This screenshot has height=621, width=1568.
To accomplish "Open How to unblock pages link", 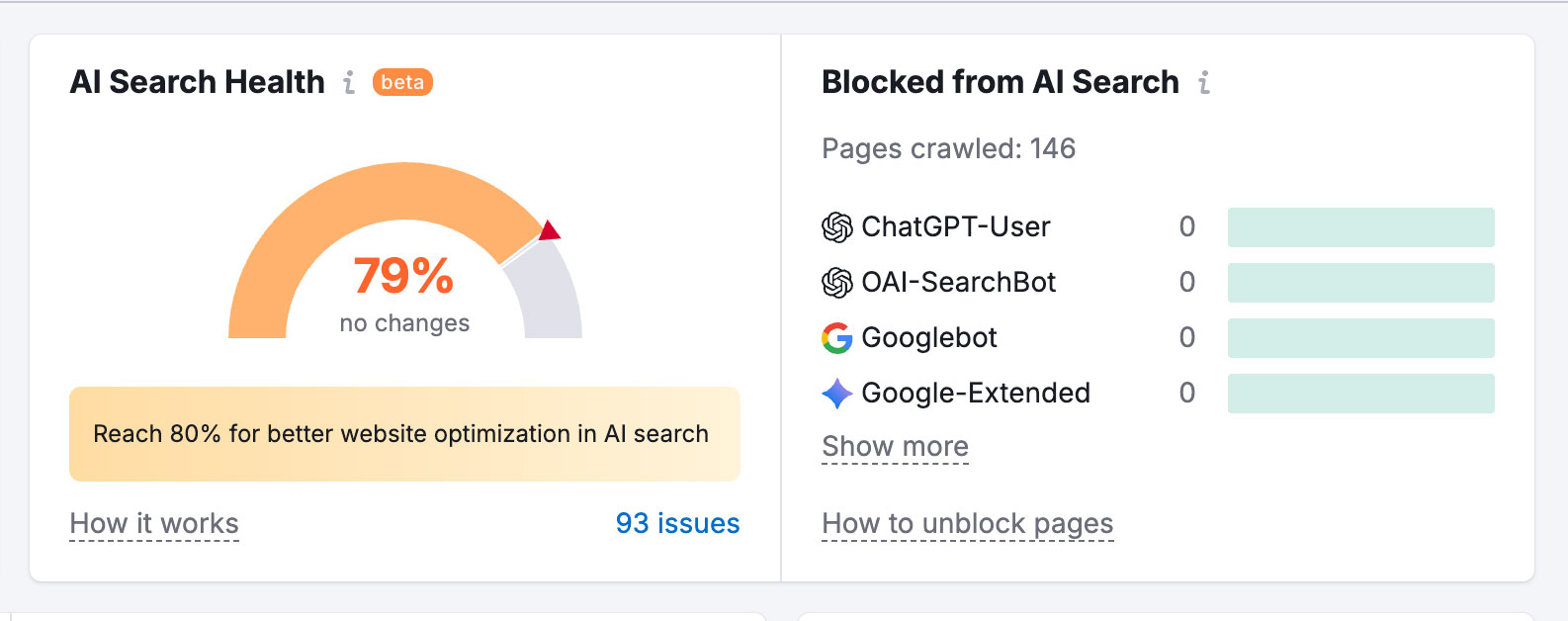I will point(967,523).
